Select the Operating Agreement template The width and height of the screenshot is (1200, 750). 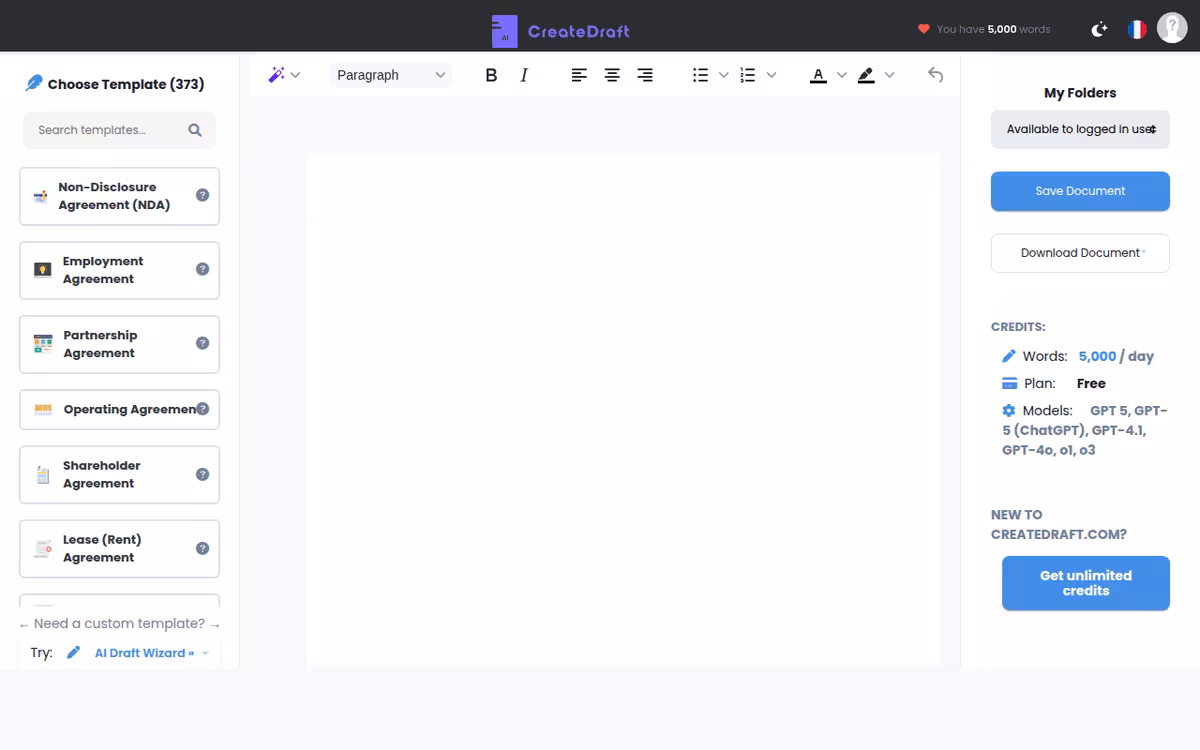[x=119, y=409]
